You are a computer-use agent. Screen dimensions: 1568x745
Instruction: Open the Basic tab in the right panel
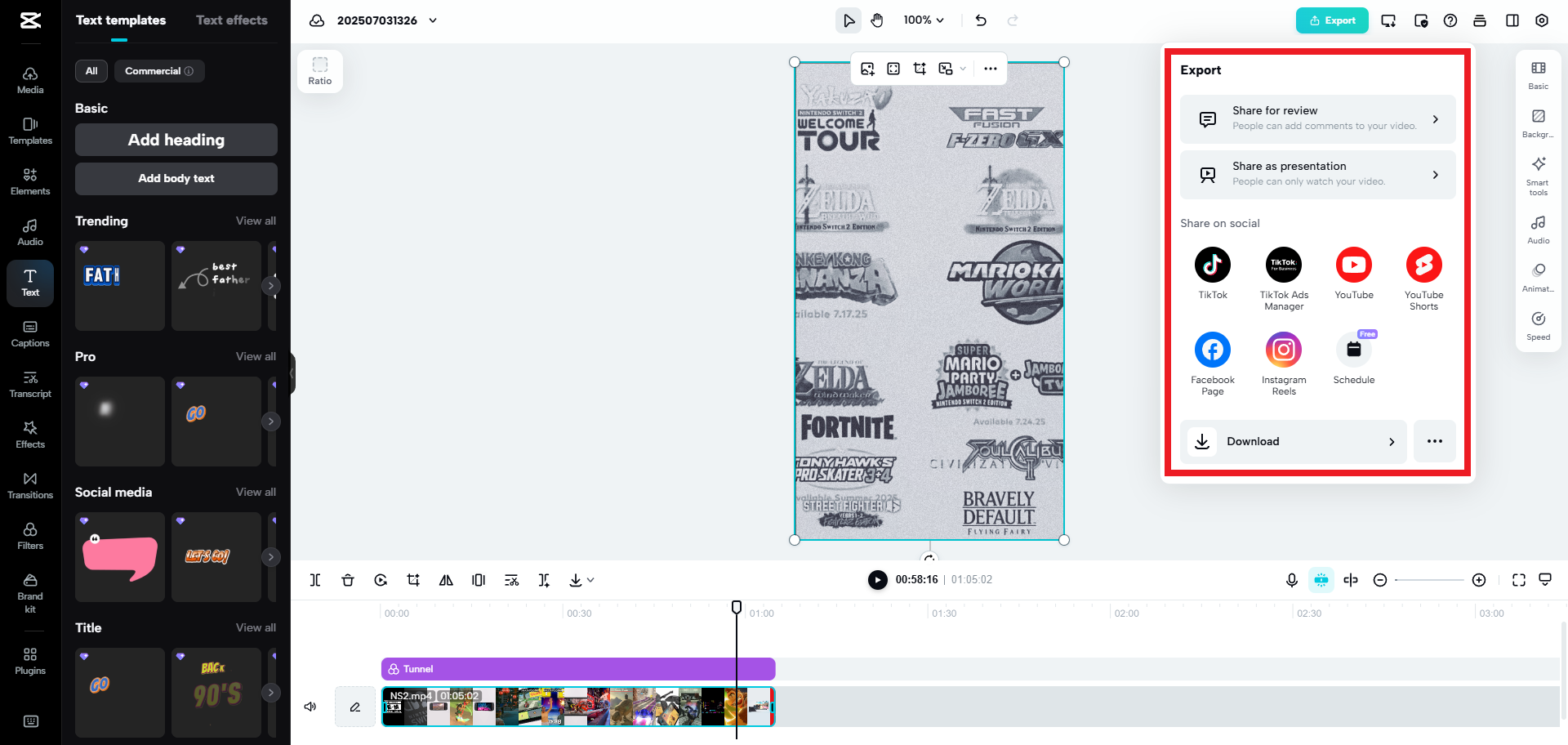(1538, 74)
